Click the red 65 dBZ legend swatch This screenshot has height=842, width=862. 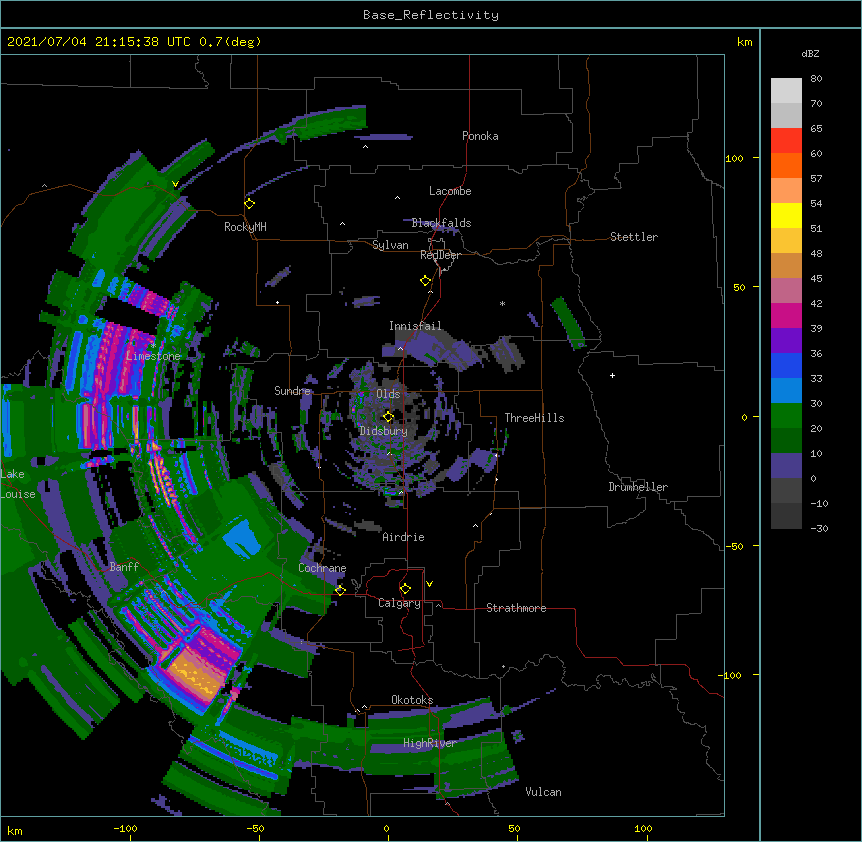[786, 140]
